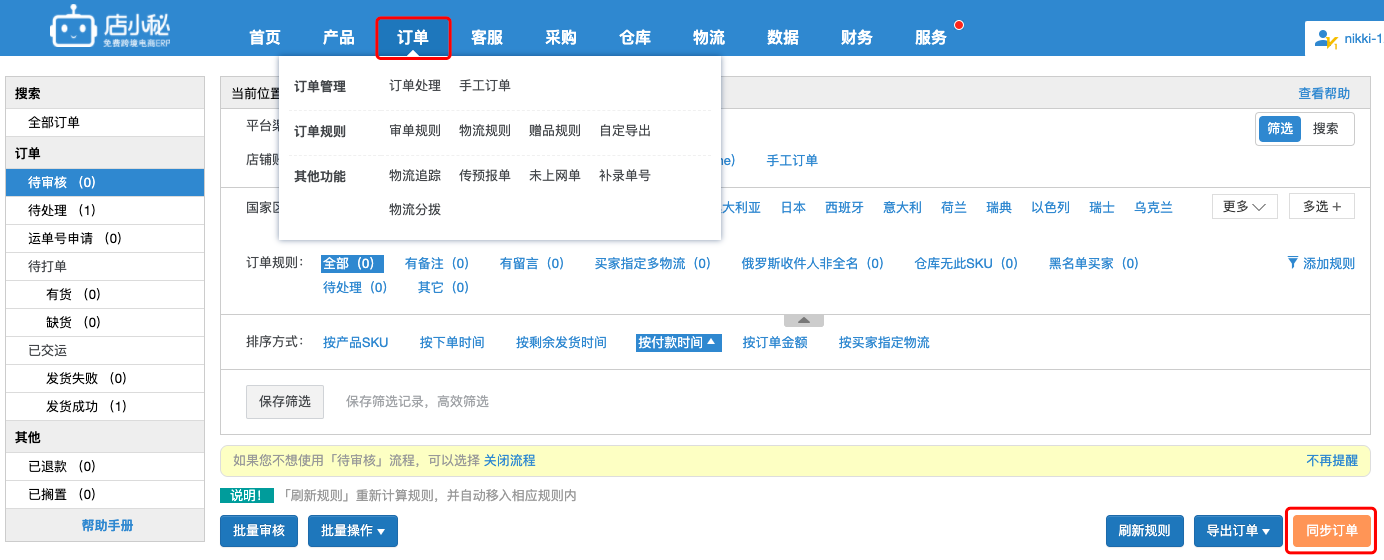The height and width of the screenshot is (560, 1384).
Task: Click the 同步订单 orange button
Action: 1332,531
